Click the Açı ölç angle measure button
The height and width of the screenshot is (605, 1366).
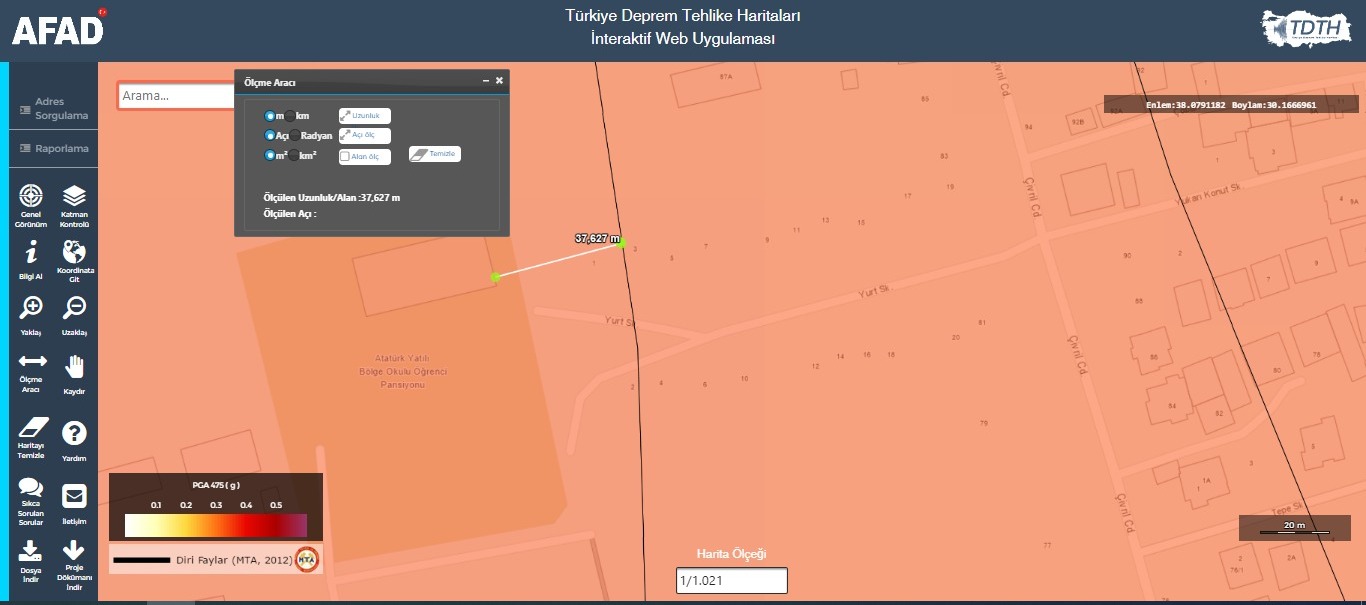pos(365,135)
